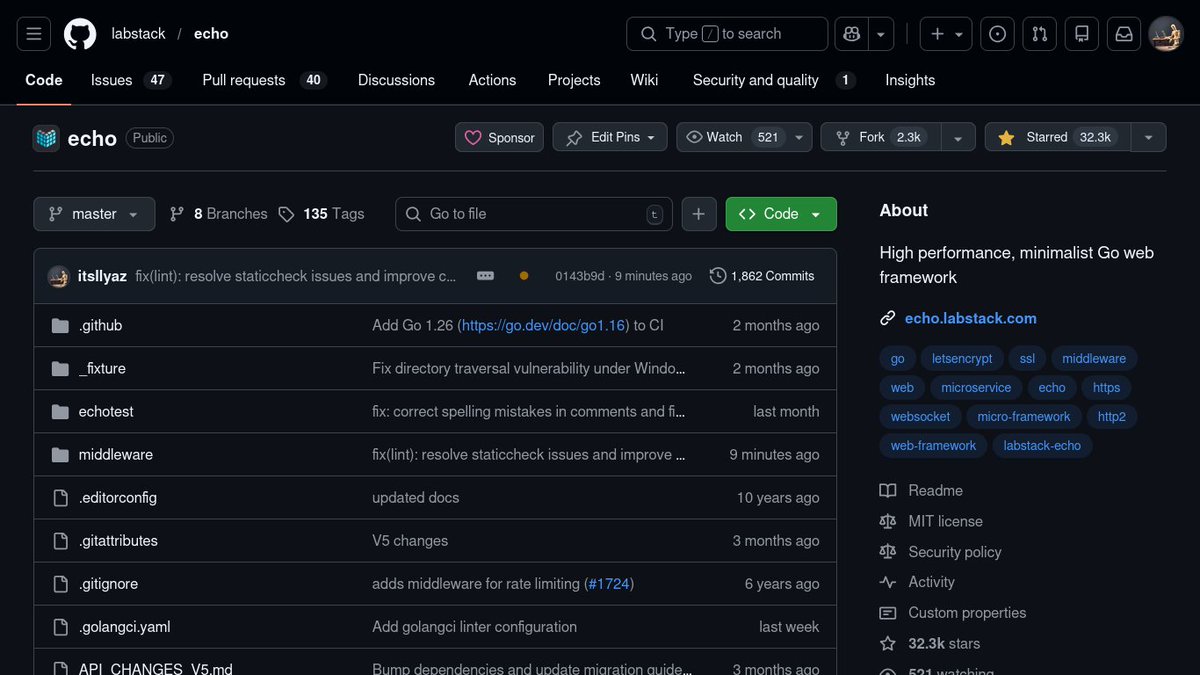
Task: Toggle the Starred button for echo
Action: click(x=1058, y=137)
